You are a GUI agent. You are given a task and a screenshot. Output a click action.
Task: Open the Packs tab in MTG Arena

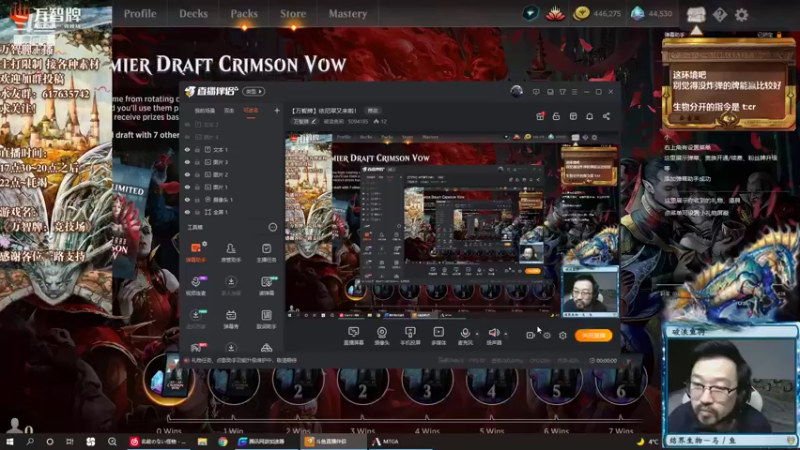(244, 14)
